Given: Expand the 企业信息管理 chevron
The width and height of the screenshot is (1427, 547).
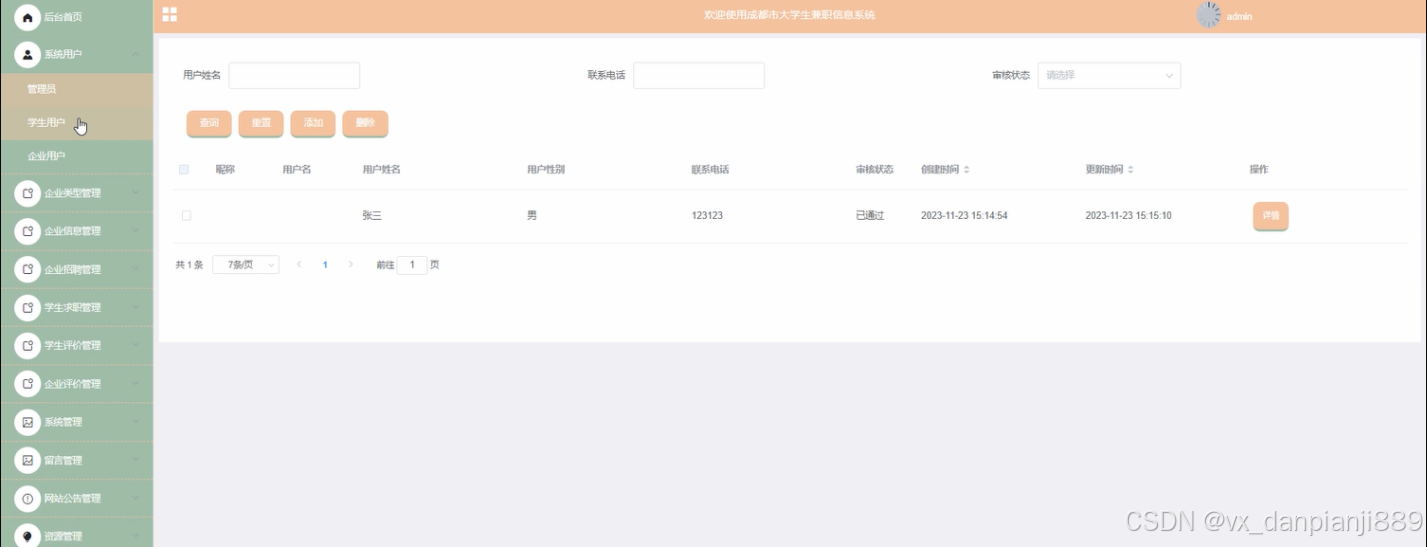Looking at the screenshot, I should click(135, 230).
